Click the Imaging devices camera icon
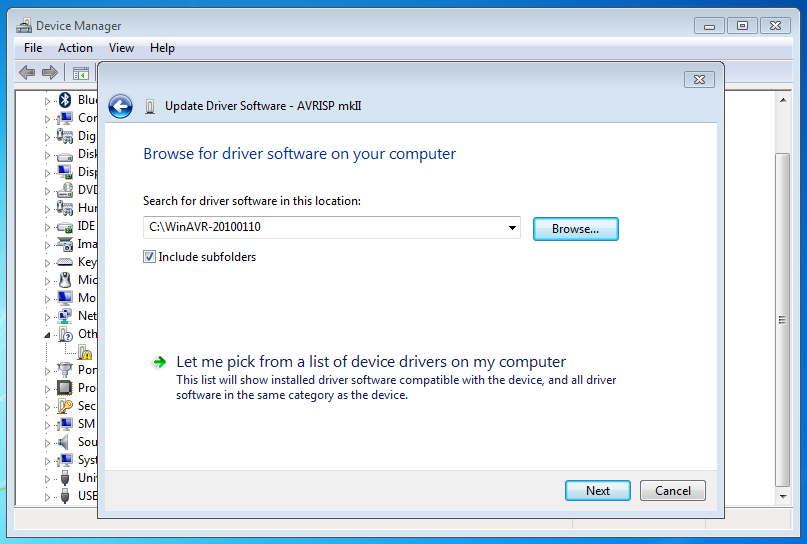This screenshot has width=807, height=544. coord(65,244)
